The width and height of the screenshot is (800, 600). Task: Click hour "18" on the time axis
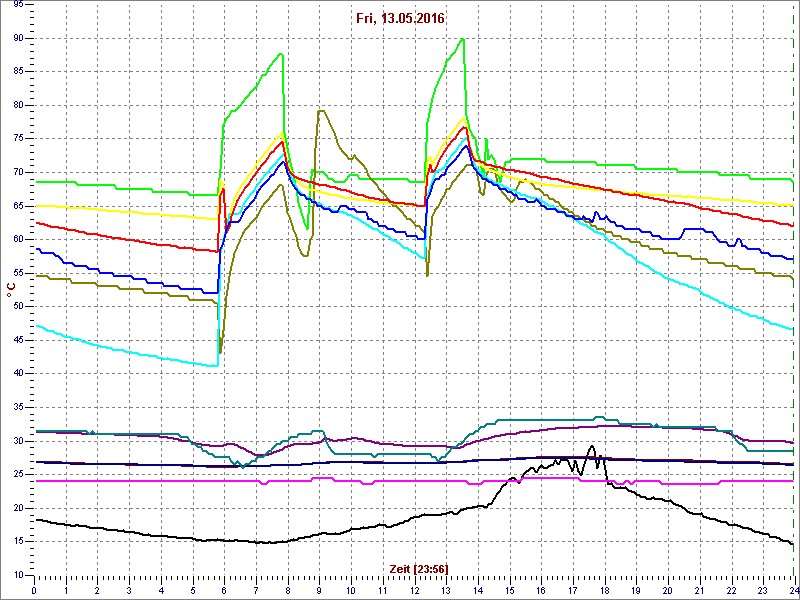point(605,592)
